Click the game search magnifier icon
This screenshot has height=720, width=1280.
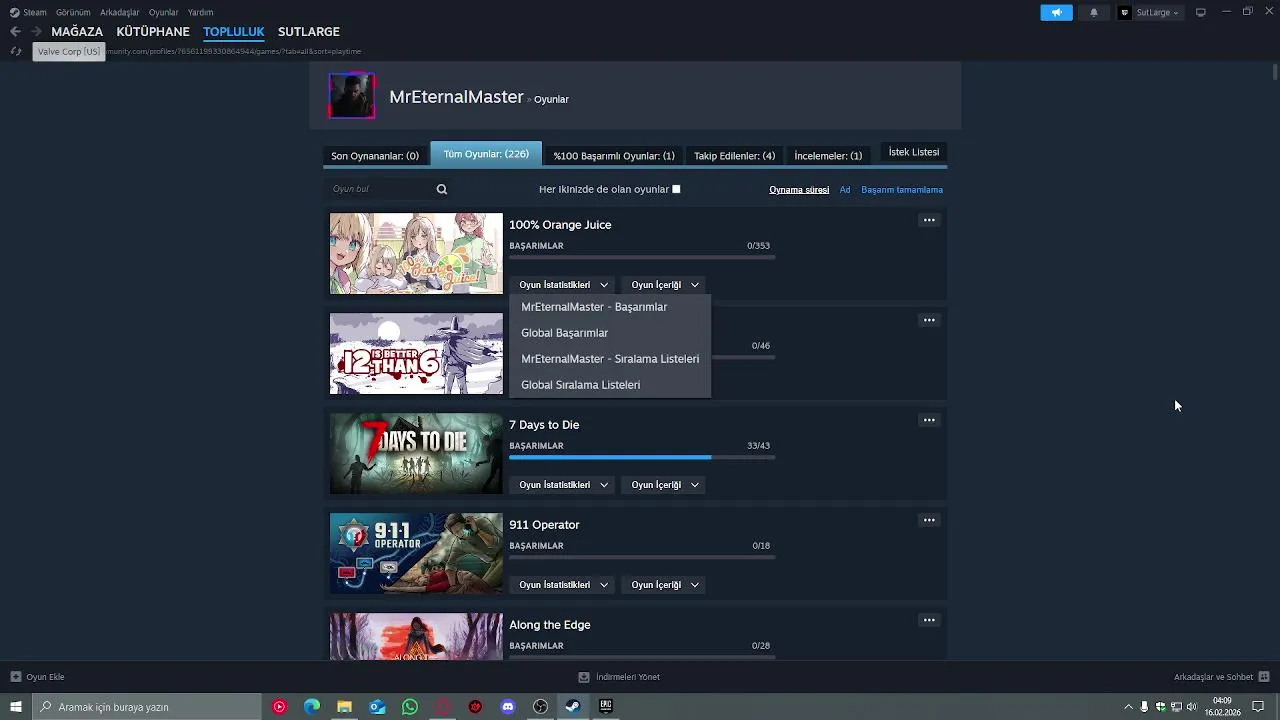(x=442, y=189)
